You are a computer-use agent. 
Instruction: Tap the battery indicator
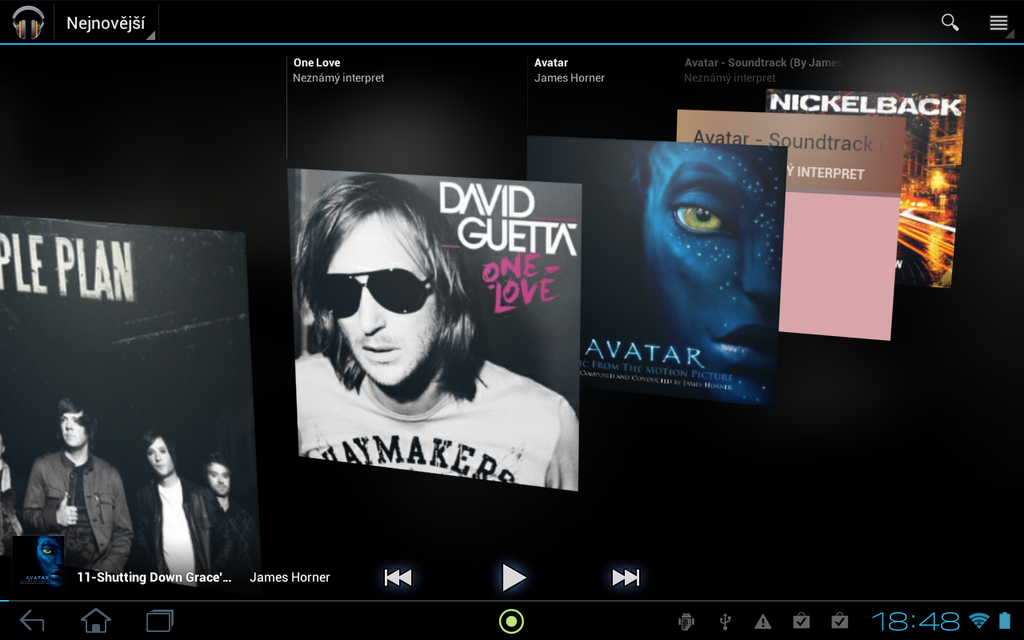pyautogui.click(x=1004, y=620)
